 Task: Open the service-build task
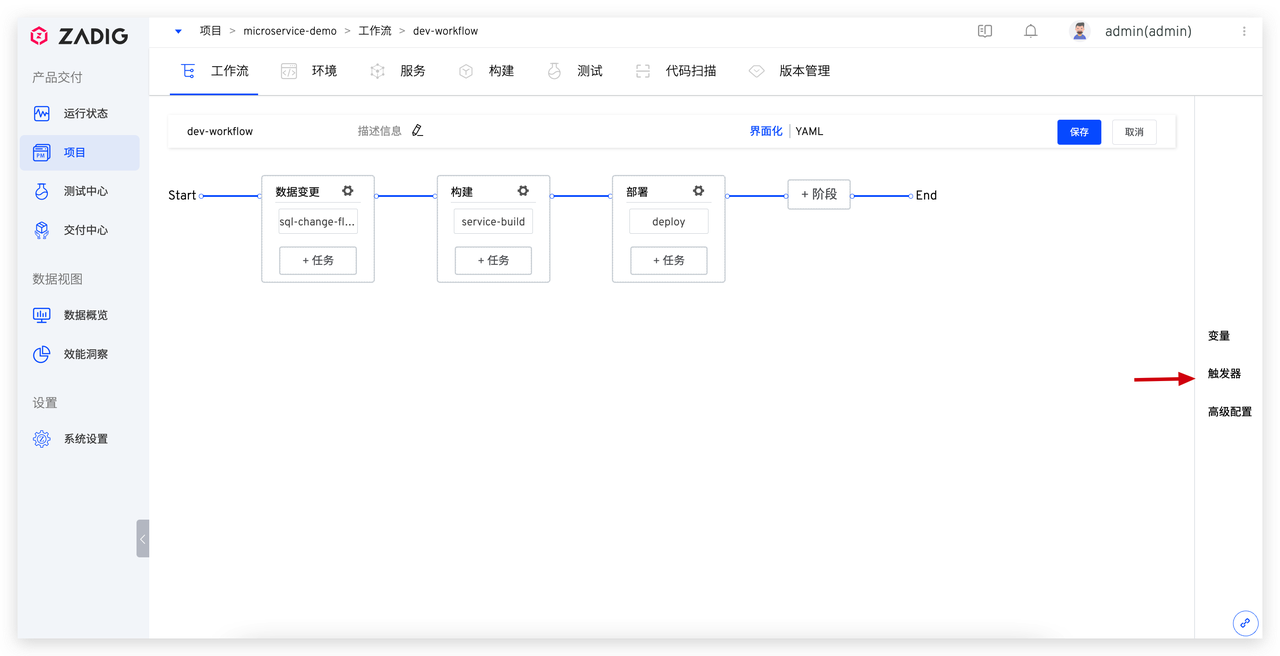click(493, 222)
